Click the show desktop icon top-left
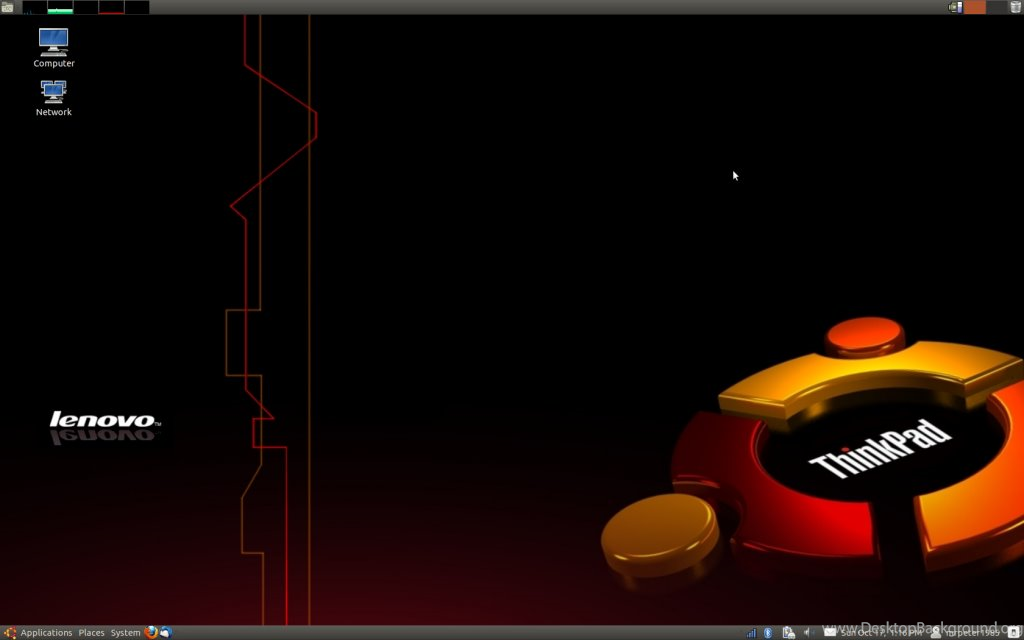The image size is (1024, 640). (7, 7)
